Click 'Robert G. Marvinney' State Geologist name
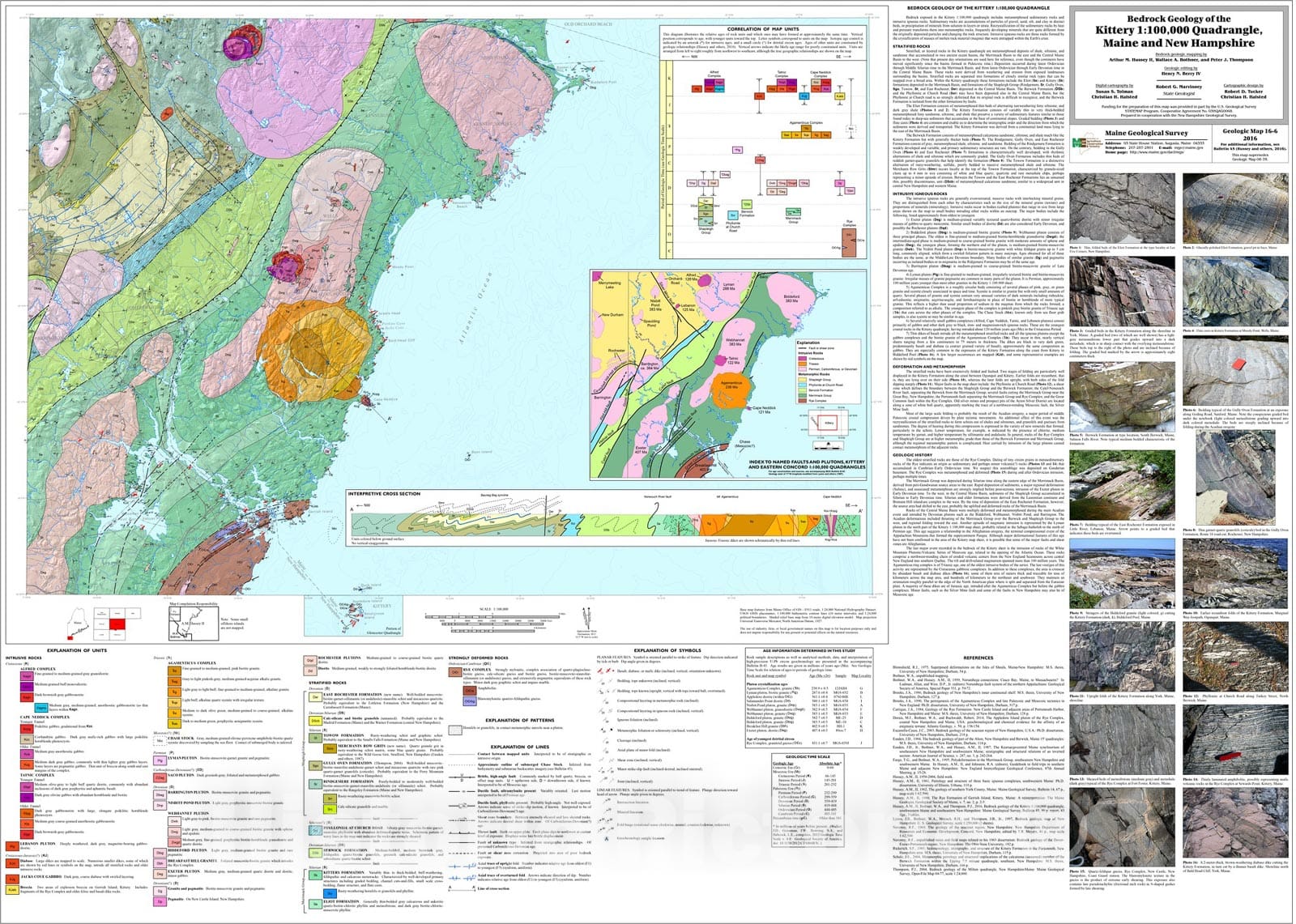The image size is (1296, 924). (x=1179, y=87)
